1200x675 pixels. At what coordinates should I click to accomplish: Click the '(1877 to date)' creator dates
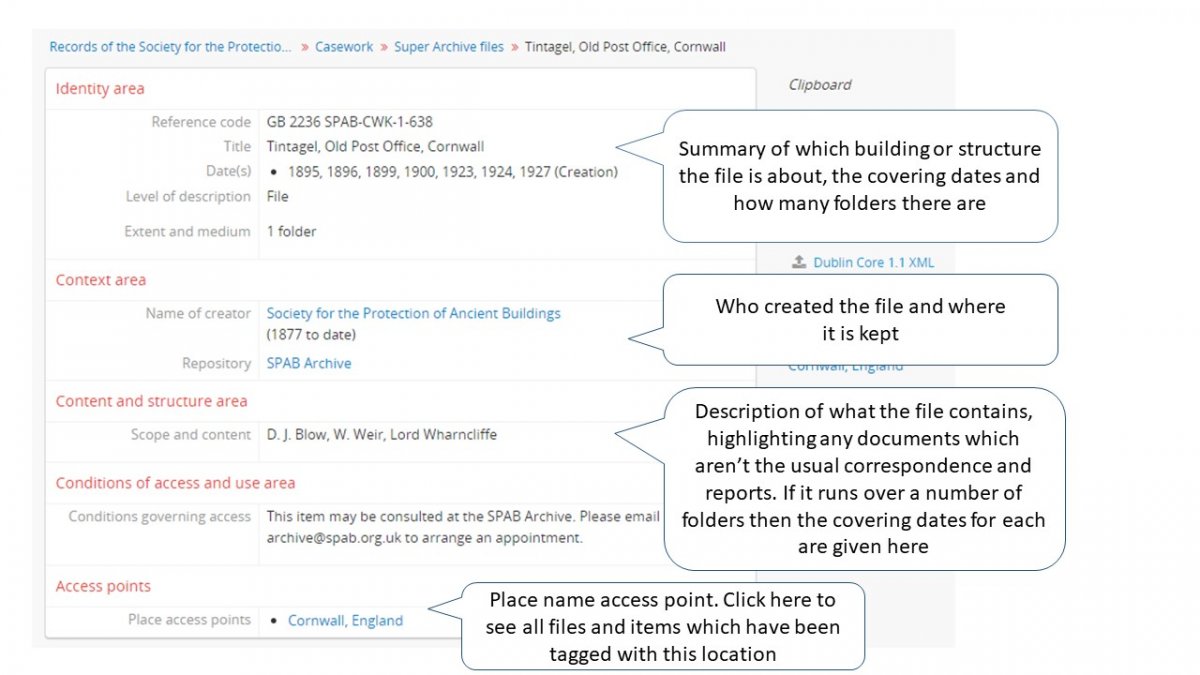(x=311, y=335)
